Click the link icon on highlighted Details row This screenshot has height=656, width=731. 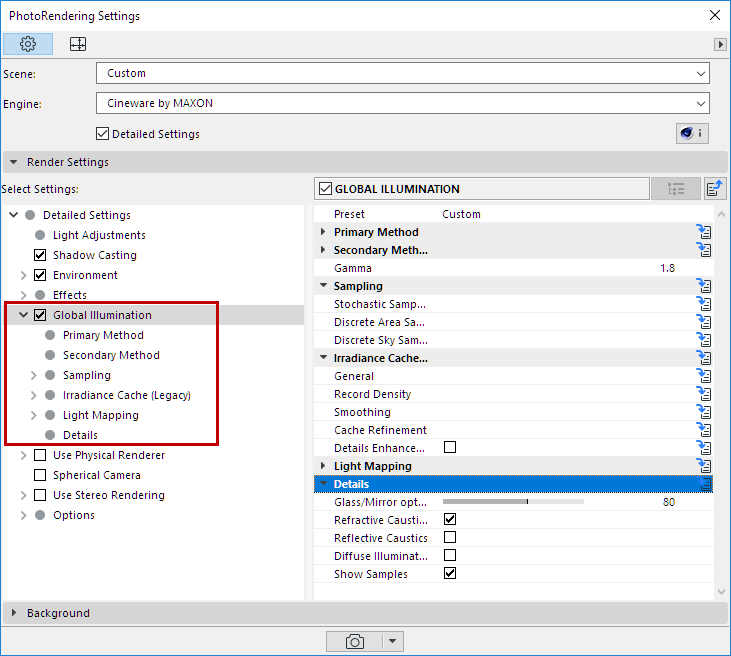[704, 484]
